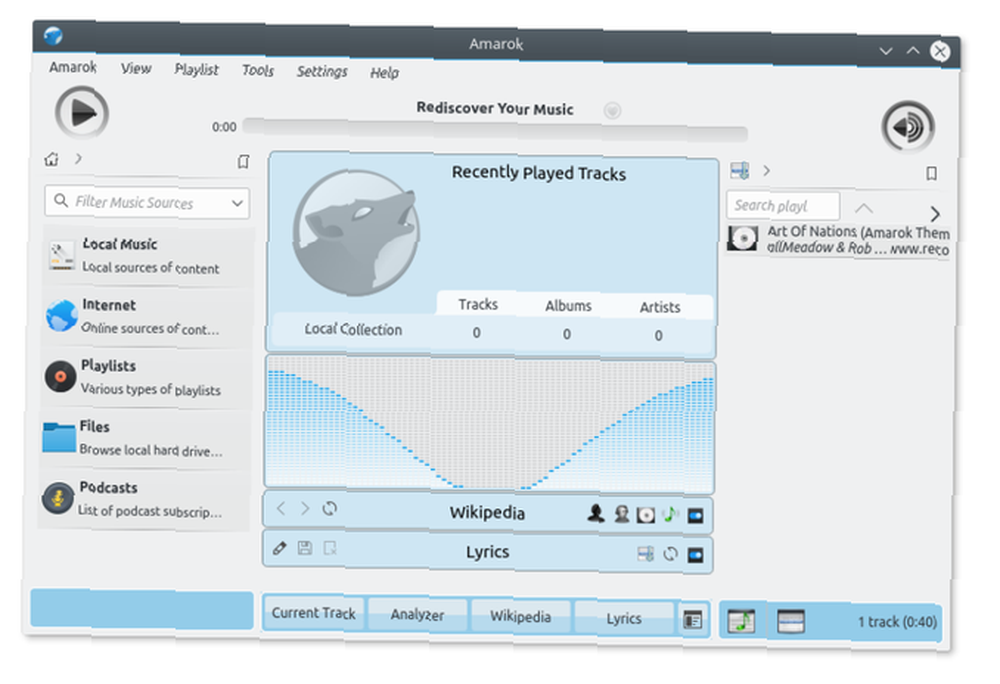
Task: Click the main Play button
Action: pos(82,113)
